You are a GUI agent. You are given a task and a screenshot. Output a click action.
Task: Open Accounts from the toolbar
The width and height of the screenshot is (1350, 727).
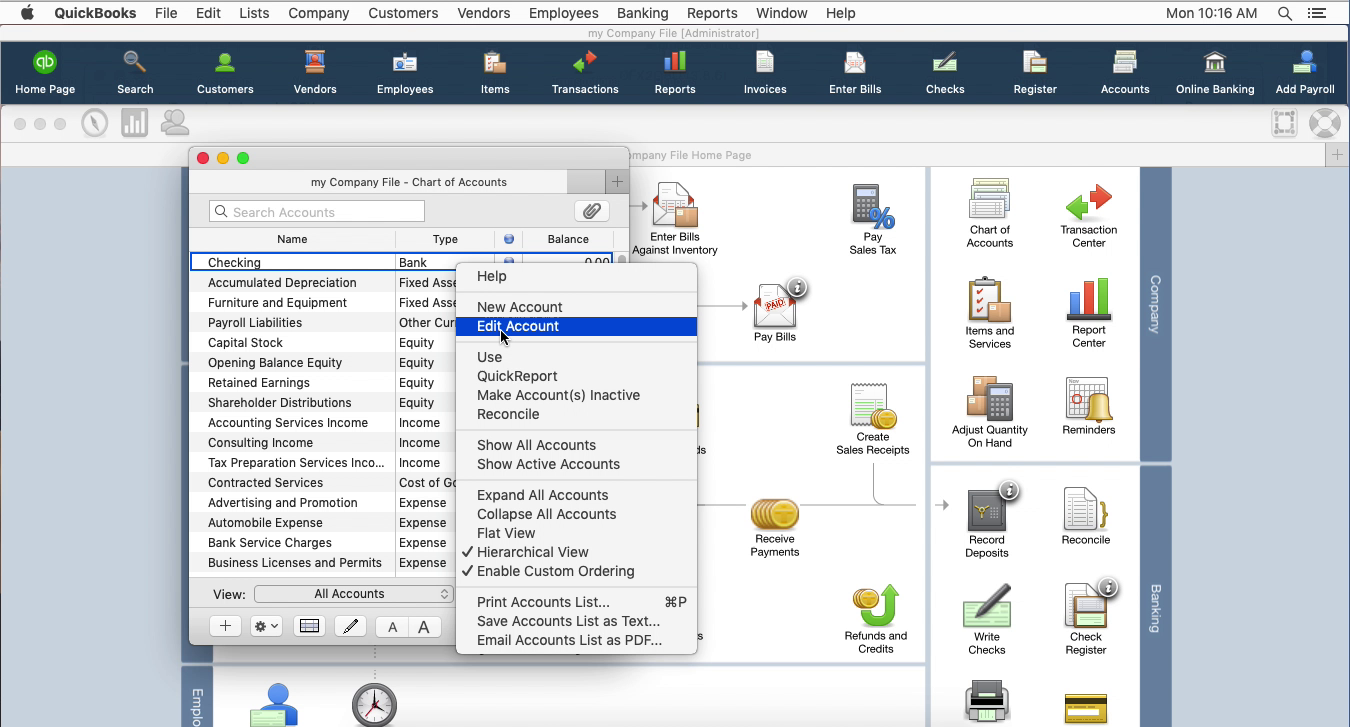[x=1125, y=73]
